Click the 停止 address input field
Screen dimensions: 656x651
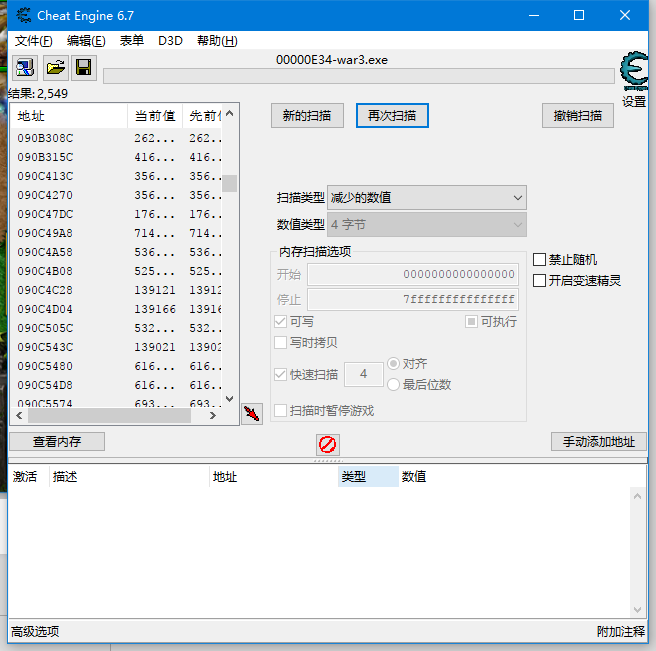pos(413,299)
